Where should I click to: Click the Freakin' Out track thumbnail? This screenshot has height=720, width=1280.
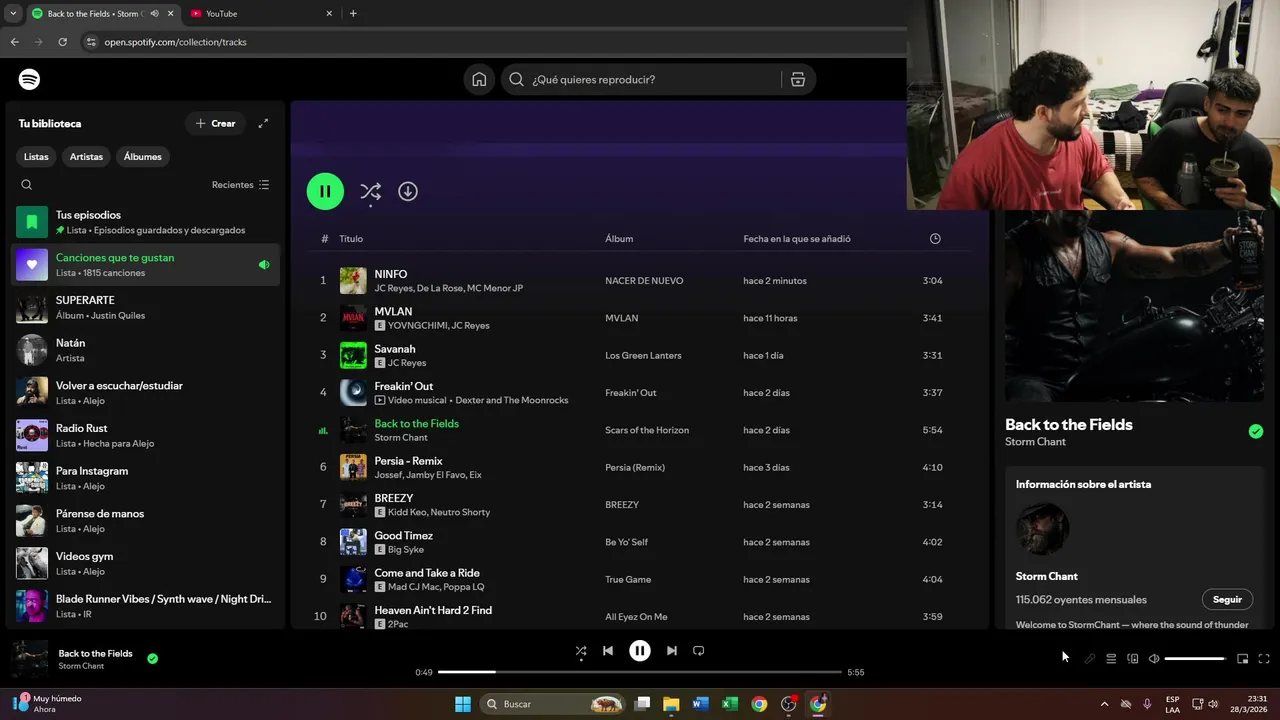353,392
